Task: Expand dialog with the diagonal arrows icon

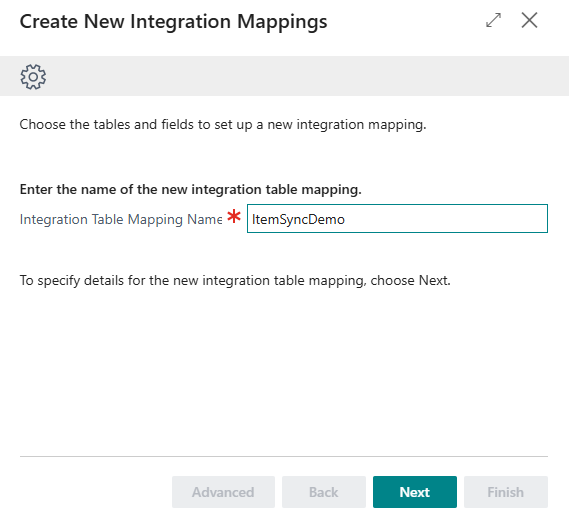Action: [x=493, y=20]
